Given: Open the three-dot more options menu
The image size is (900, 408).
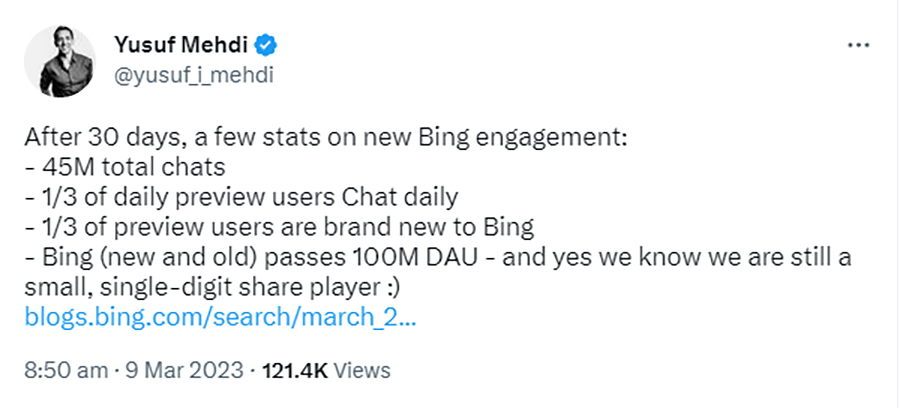Looking at the screenshot, I should (x=859, y=46).
